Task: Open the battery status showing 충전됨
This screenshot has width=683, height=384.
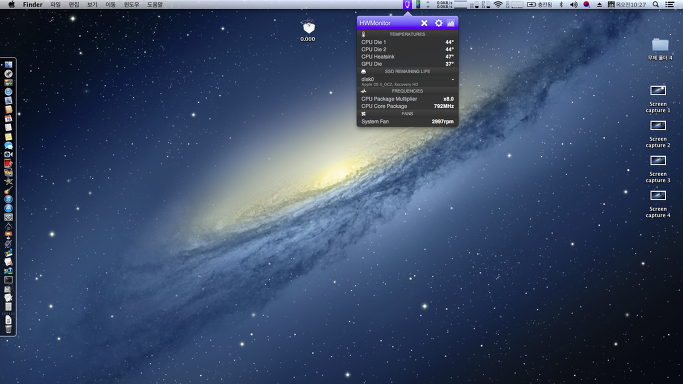Action: point(540,4)
